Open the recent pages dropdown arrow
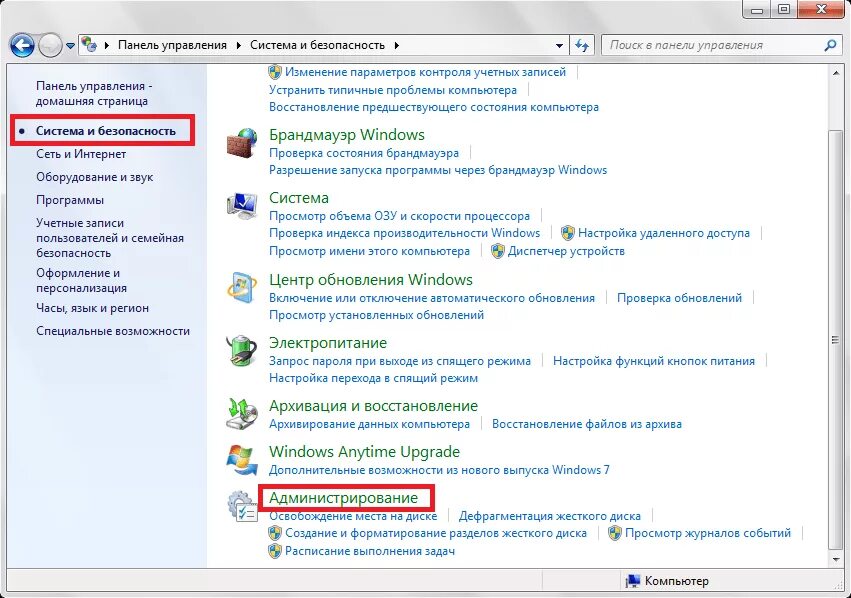The image size is (851, 598). tap(71, 46)
